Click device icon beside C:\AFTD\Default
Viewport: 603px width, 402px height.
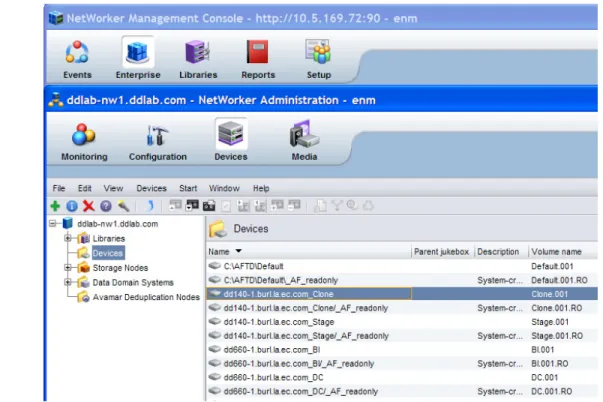(215, 266)
